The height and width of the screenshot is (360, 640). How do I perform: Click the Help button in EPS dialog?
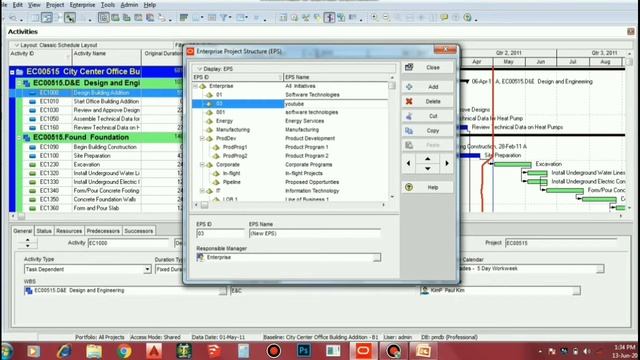click(427, 187)
